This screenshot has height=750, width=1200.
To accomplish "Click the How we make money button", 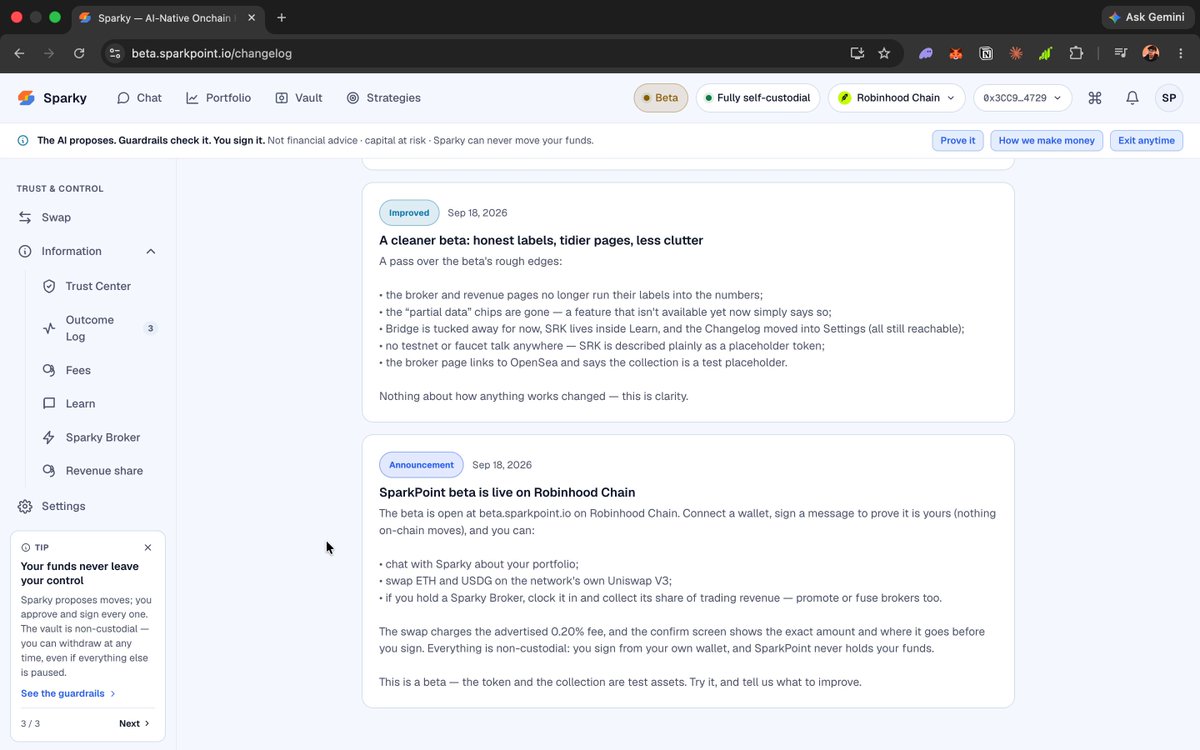I will [1046, 141].
